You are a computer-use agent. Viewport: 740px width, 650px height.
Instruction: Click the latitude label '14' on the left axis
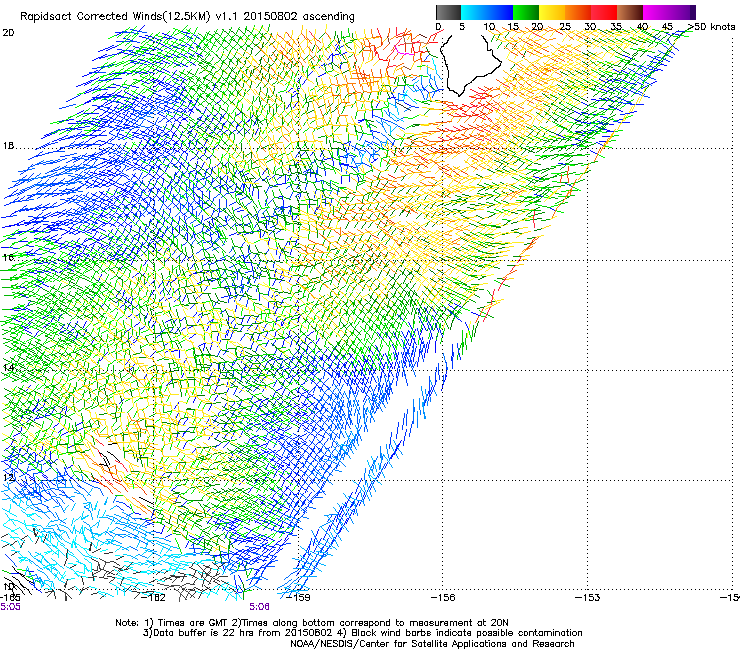[8, 367]
